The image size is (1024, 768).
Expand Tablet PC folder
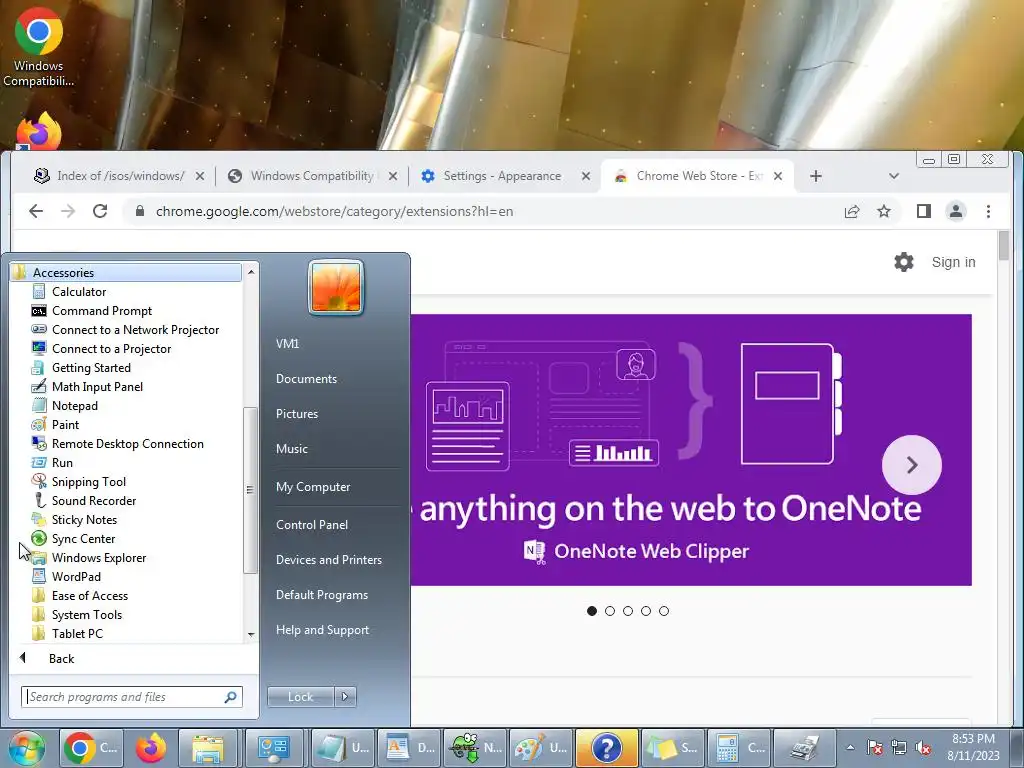pos(77,633)
